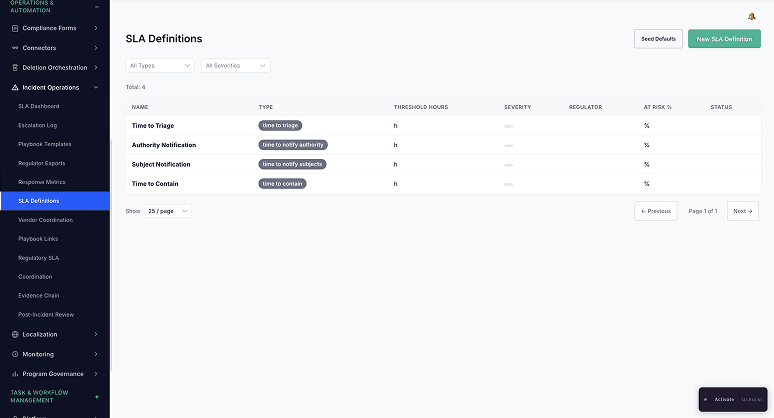This screenshot has width=774, height=418.
Task: Open Playbook Templates menu item
Action: click(x=45, y=144)
